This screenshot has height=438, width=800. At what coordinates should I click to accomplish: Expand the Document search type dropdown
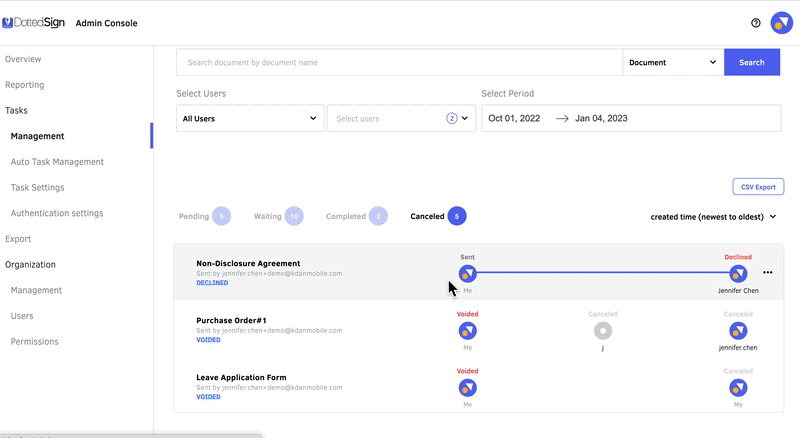click(x=673, y=62)
